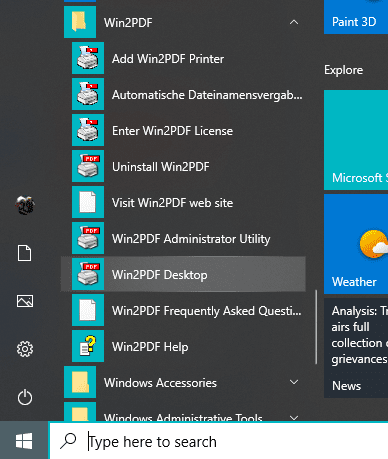The width and height of the screenshot is (388, 459).
Task: Open Automatische Dateinamensvergab... entry
Action: tap(183, 94)
